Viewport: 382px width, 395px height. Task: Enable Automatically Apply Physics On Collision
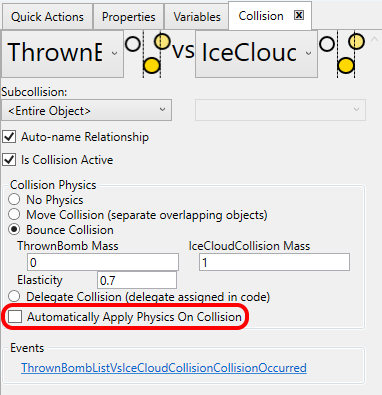(15, 317)
